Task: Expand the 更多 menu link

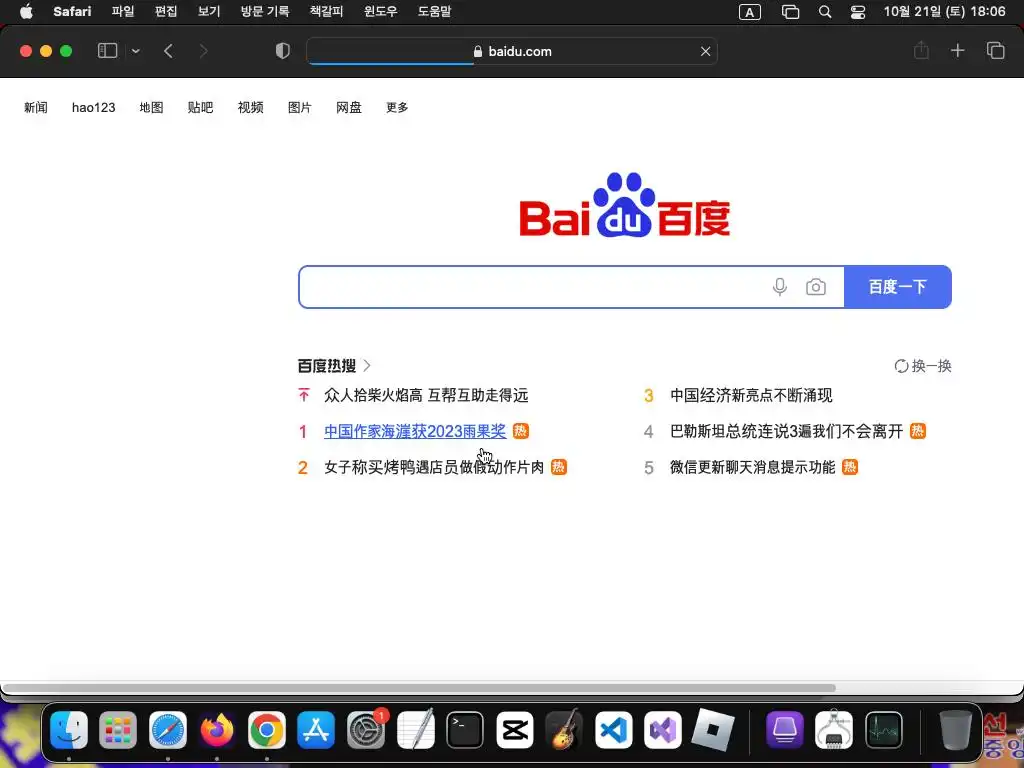Action: [x=397, y=107]
